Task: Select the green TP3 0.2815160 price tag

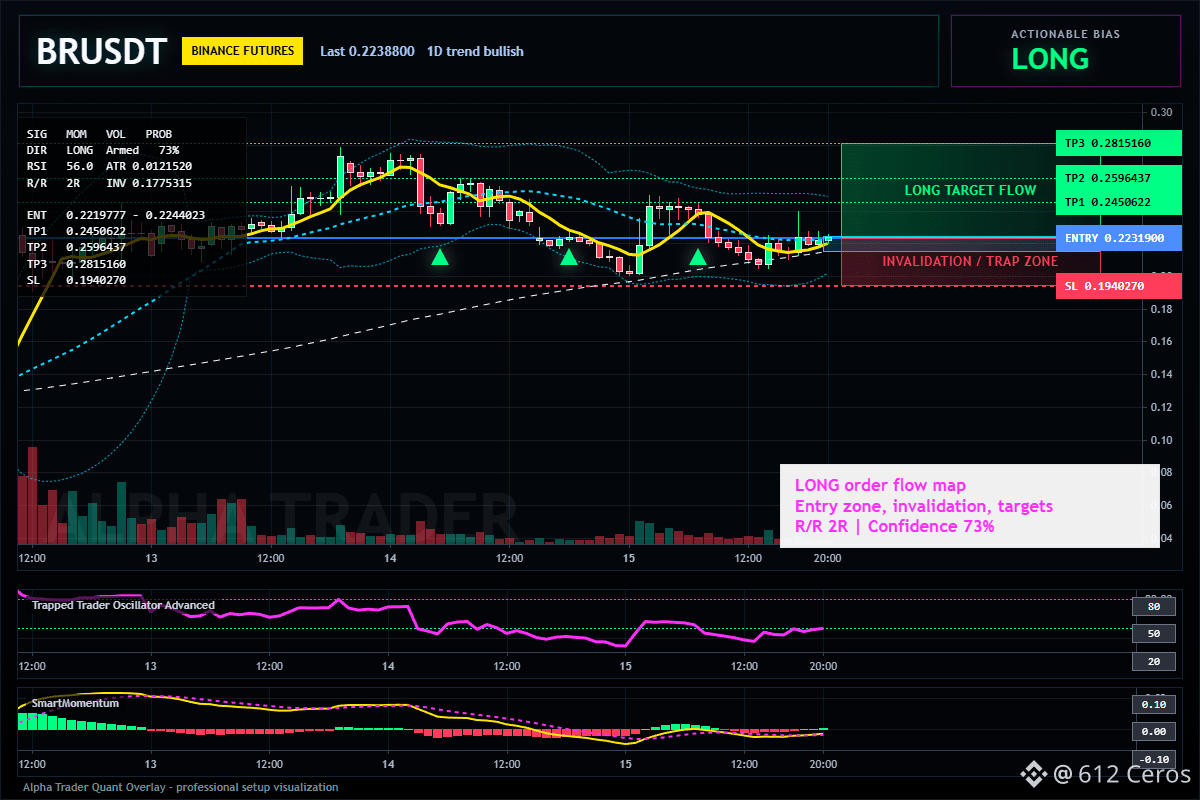Action: click(x=1118, y=143)
